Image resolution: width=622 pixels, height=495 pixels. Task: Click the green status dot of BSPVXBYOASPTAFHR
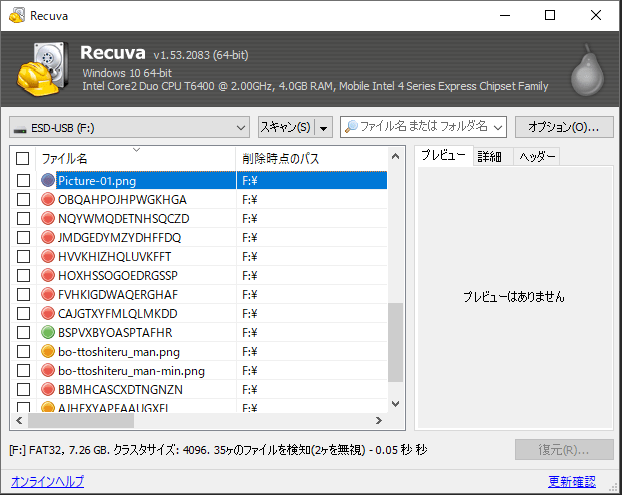coord(48,332)
